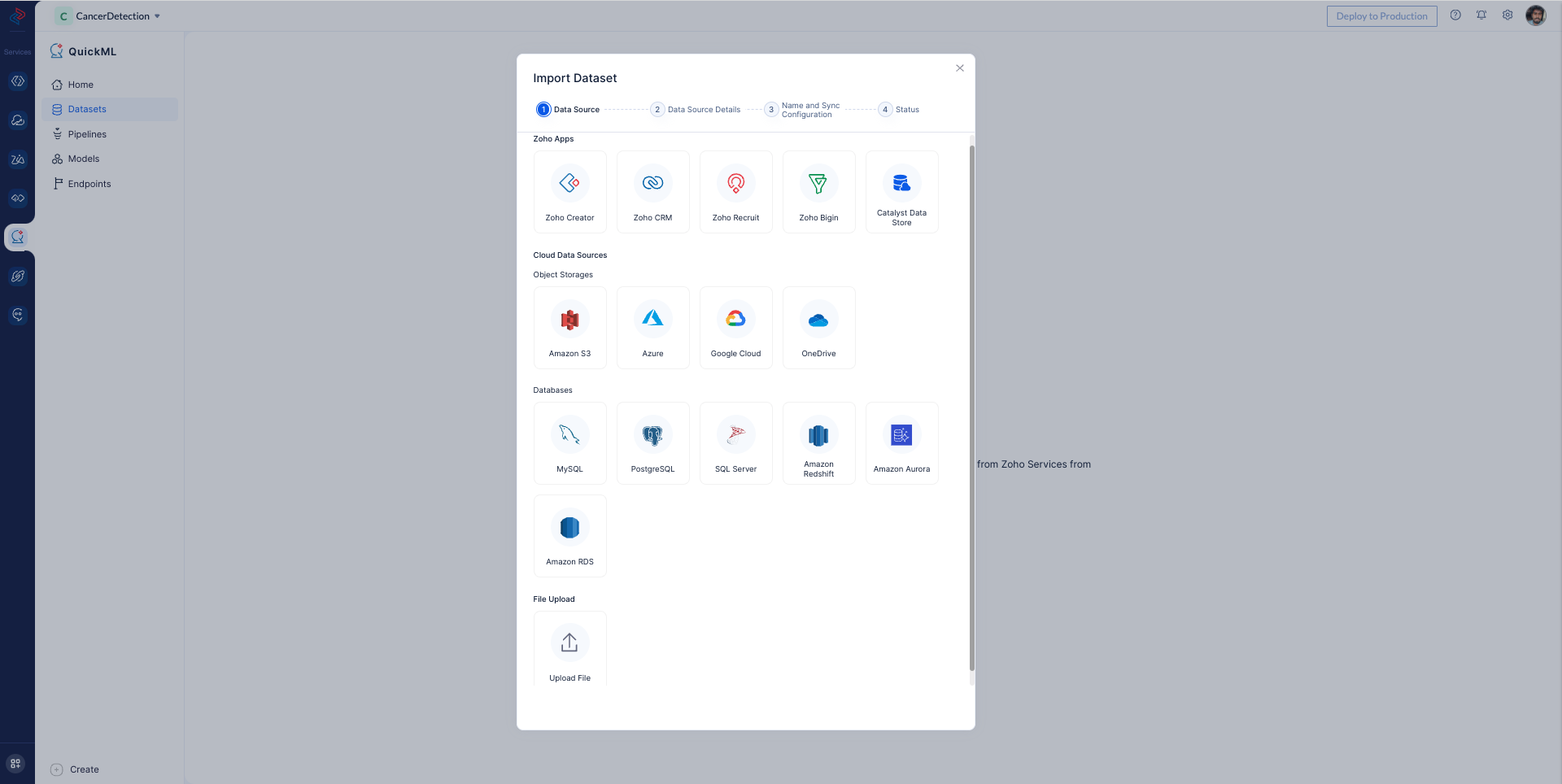The width and height of the screenshot is (1562, 784).
Task: Choose the MySQL database source
Action: [569, 443]
